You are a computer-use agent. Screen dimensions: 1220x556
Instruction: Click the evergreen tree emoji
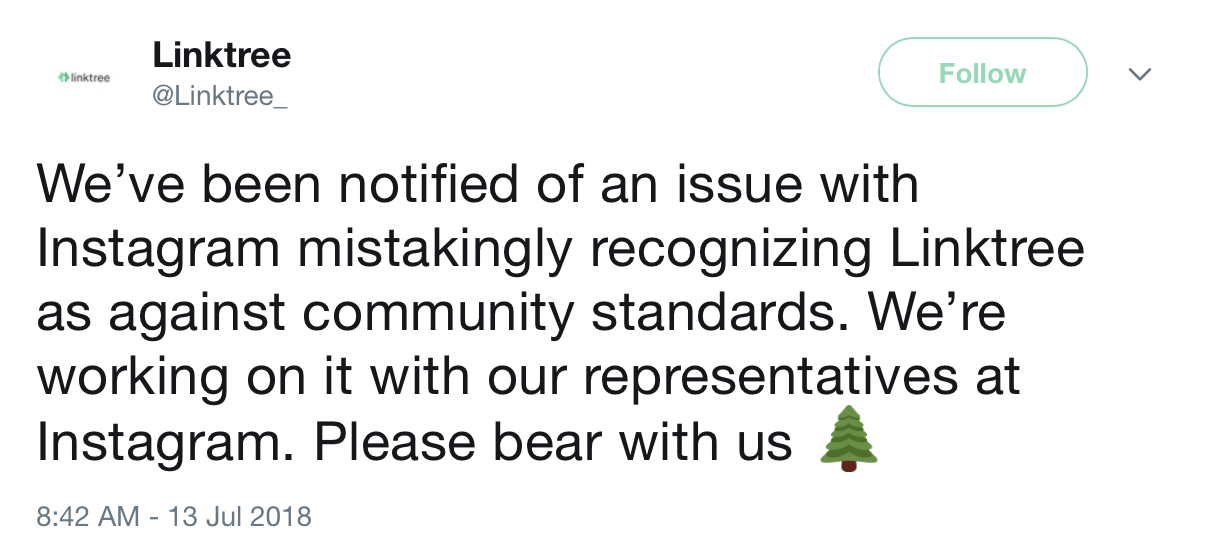[849, 438]
